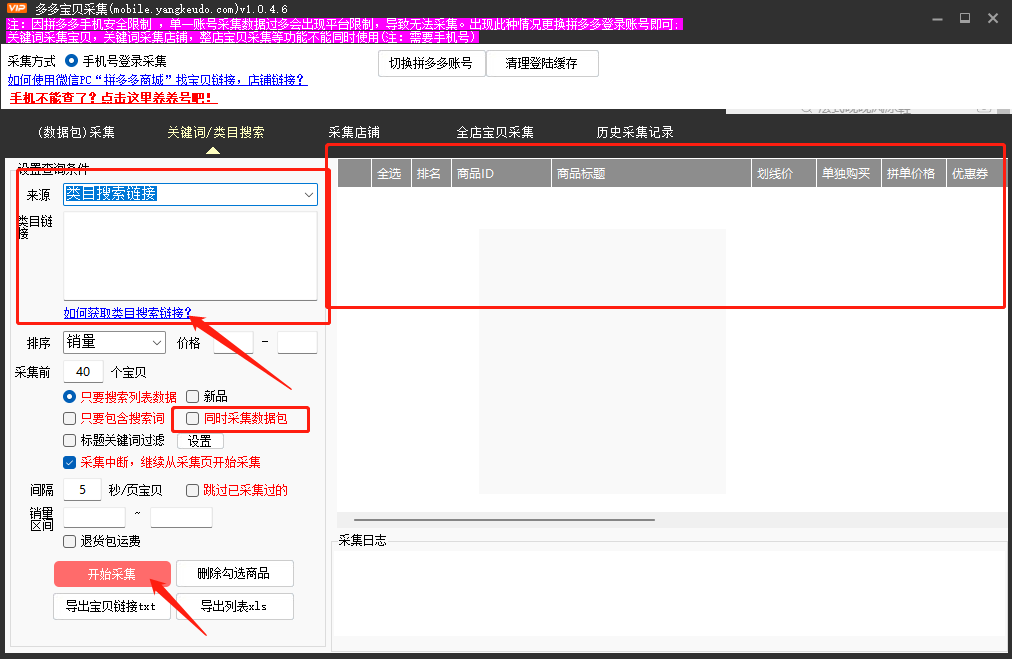1012x659 pixels.
Task: Enable the 新品 checkbox
Action: [192, 396]
